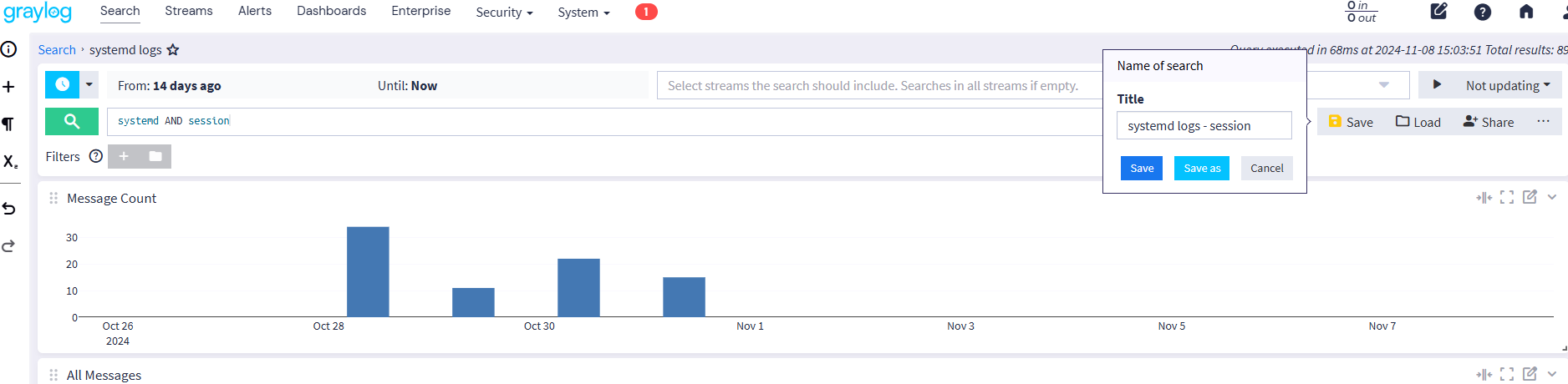Open time range presets dropdown caret
The image size is (1568, 384).
pyautogui.click(x=89, y=84)
